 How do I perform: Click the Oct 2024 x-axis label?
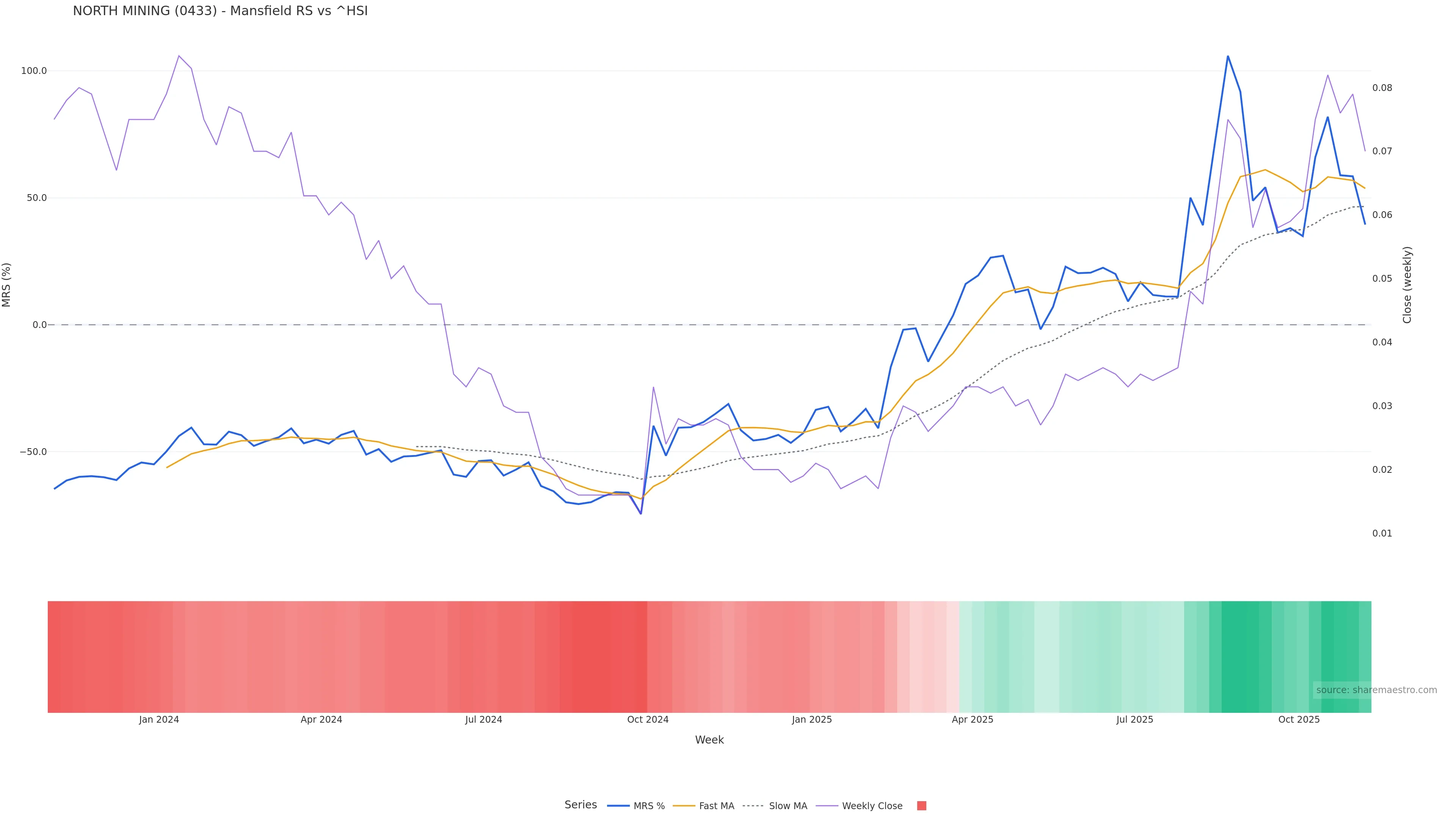click(x=647, y=720)
